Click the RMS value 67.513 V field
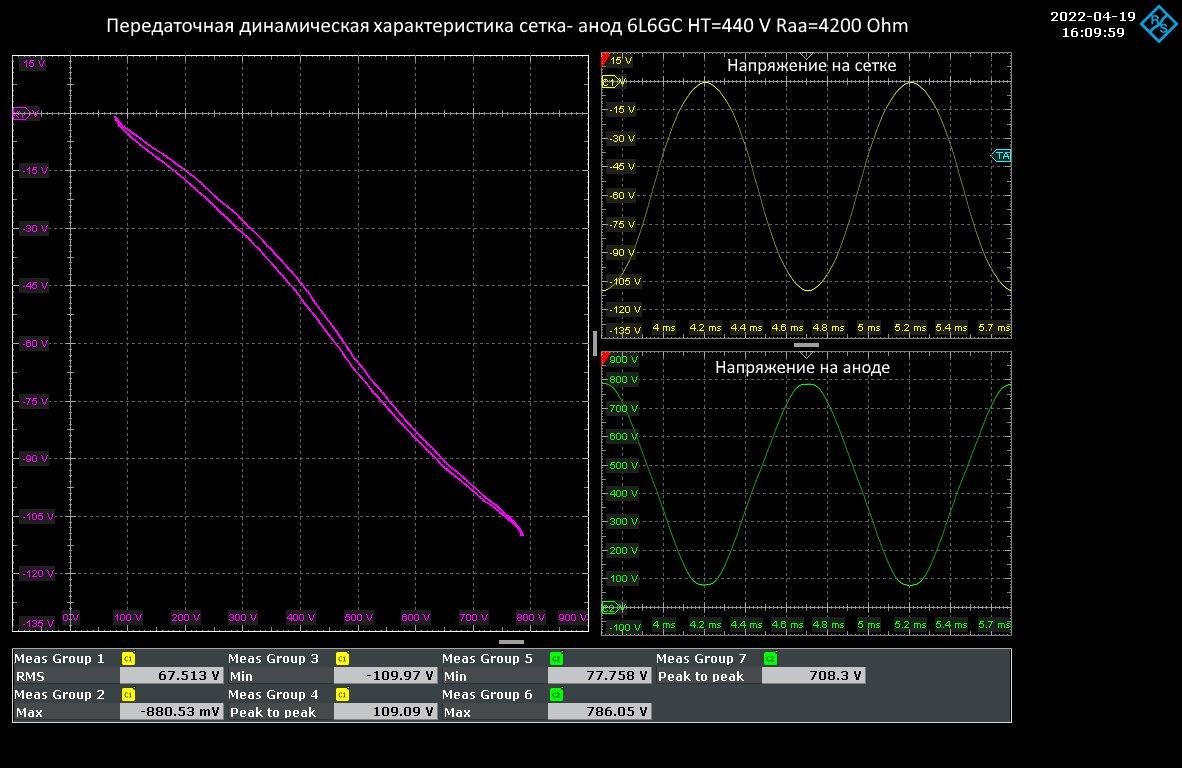 (x=172, y=676)
